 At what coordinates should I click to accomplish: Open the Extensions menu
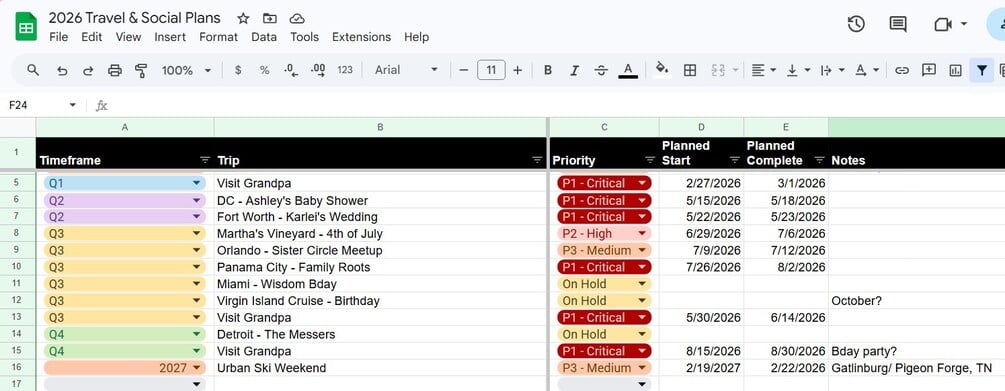coord(361,37)
